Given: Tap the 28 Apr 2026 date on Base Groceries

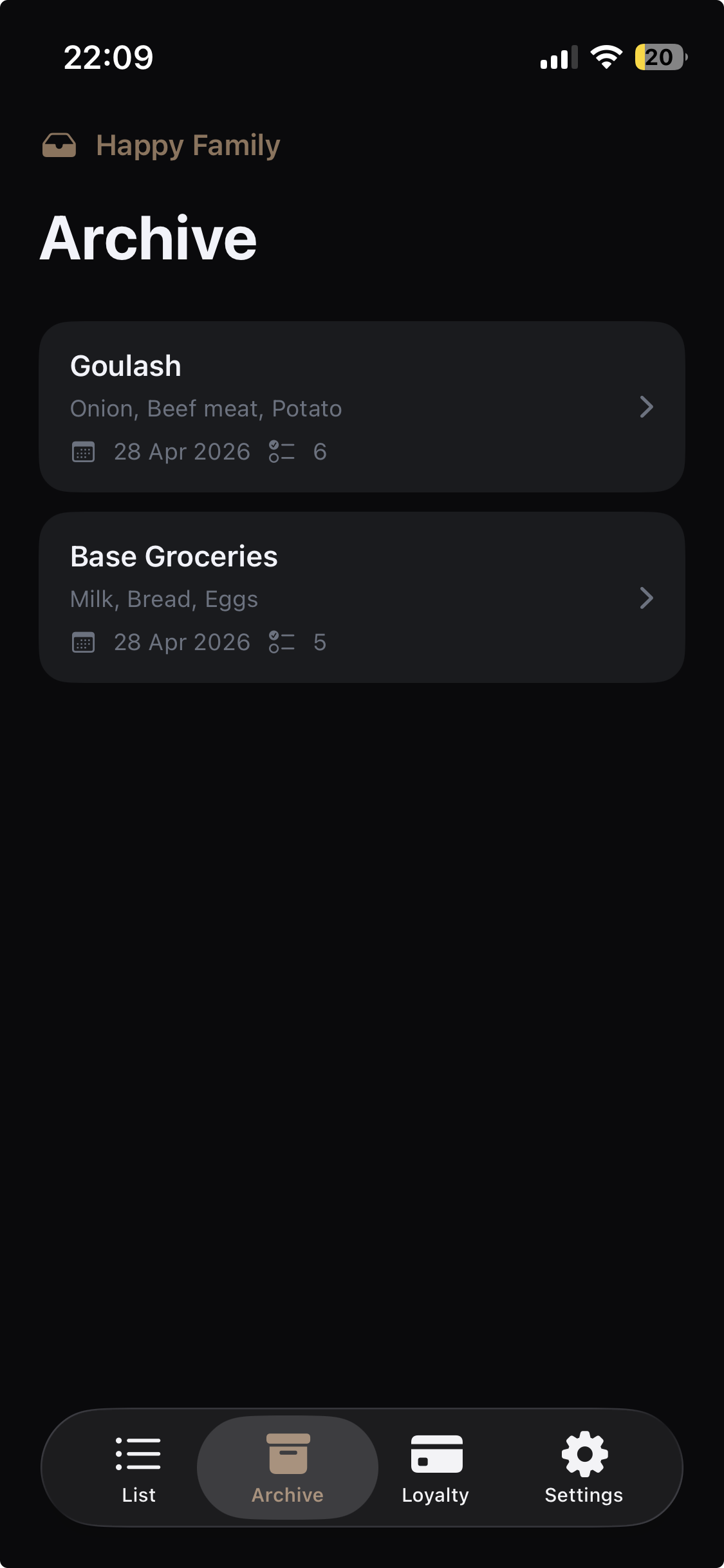Looking at the screenshot, I should tap(182, 642).
